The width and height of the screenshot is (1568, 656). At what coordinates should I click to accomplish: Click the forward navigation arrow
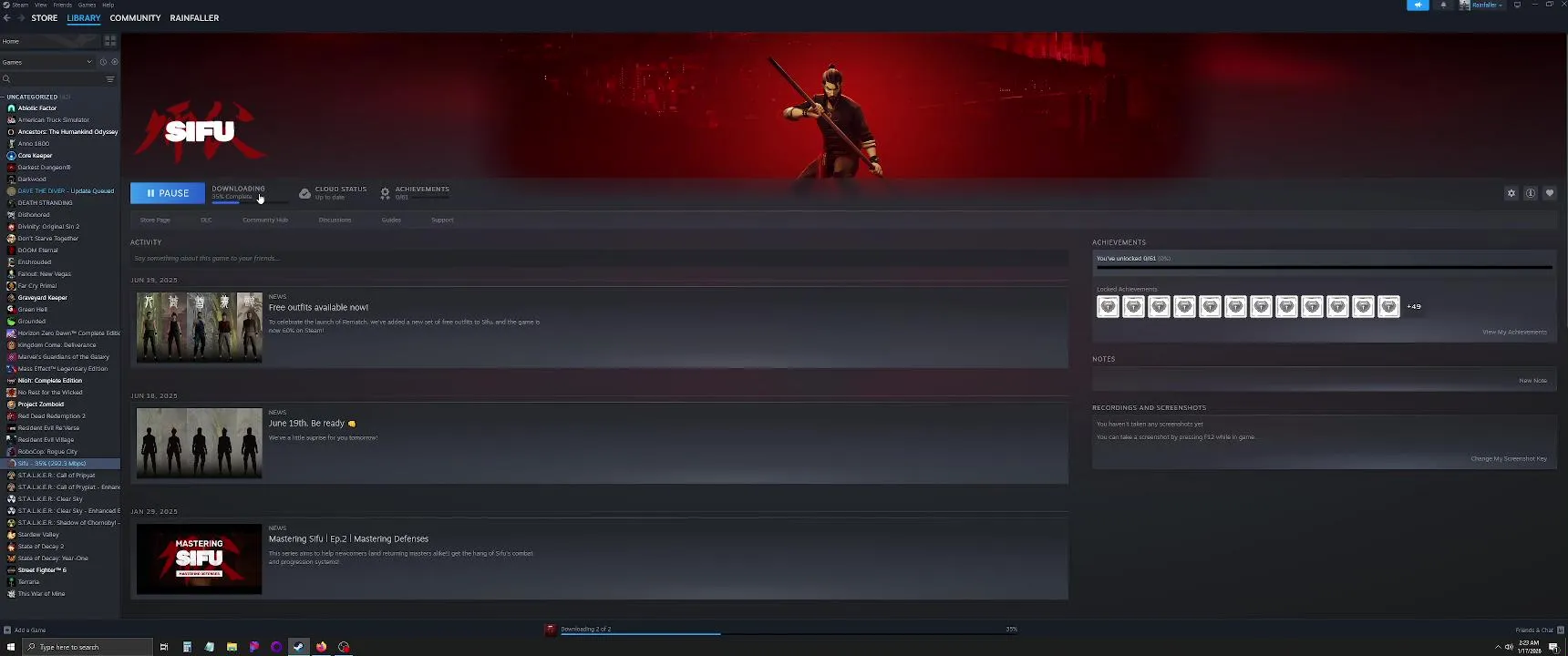20,17
